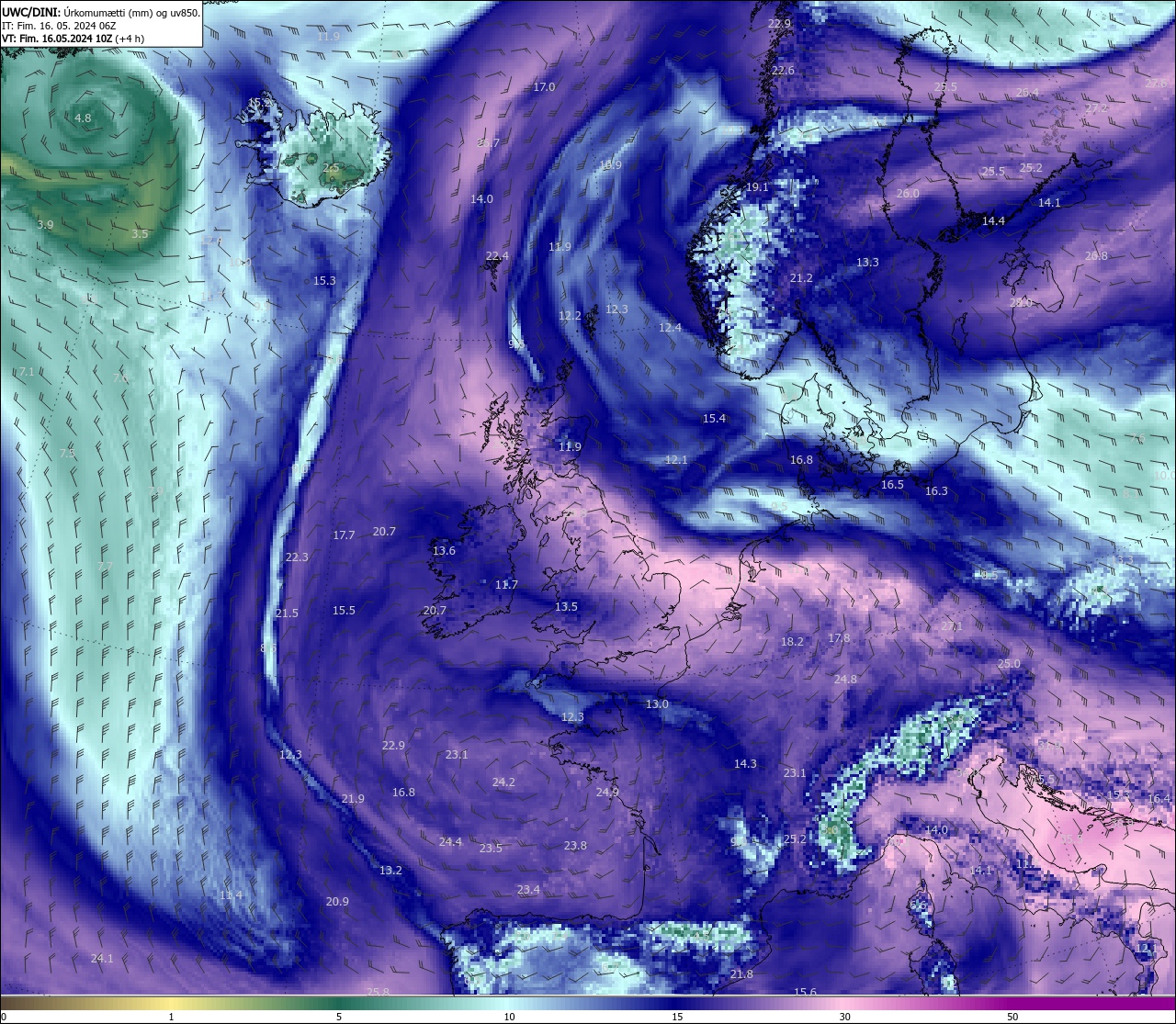
Task: Click the color scale tick label '15'
Action: 677,1017
